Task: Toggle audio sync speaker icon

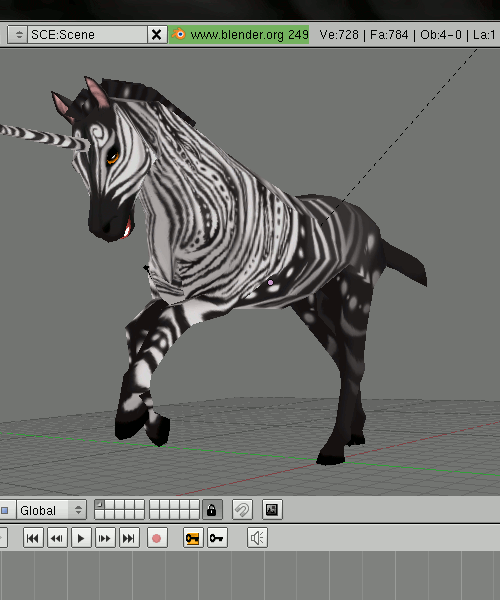Action: (x=257, y=538)
